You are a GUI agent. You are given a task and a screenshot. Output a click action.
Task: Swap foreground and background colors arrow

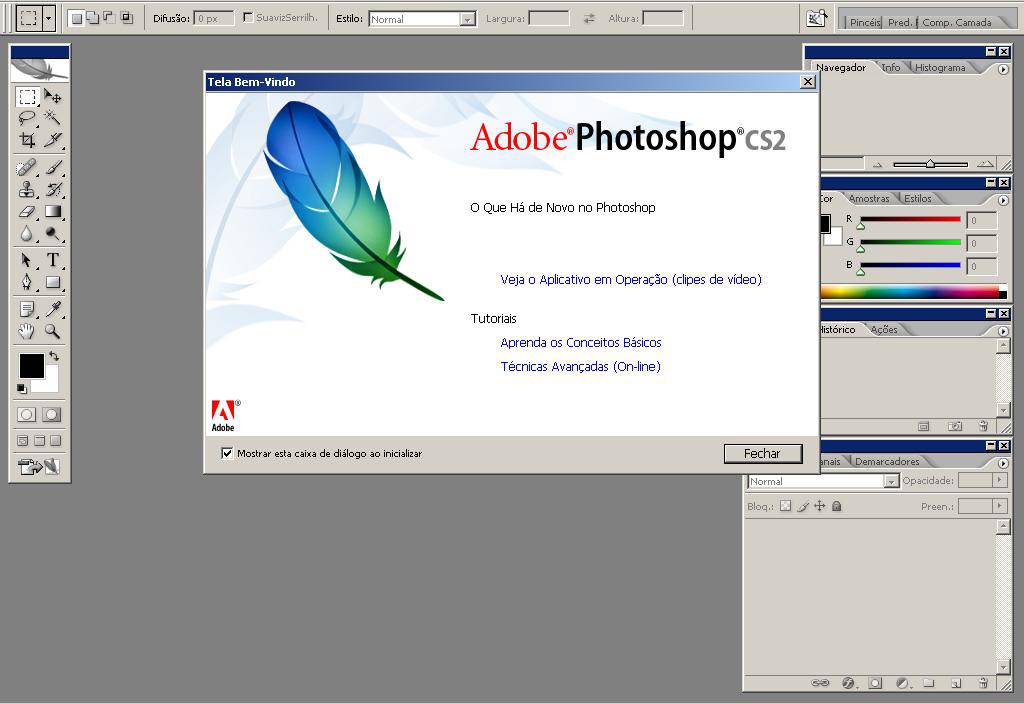[x=54, y=356]
